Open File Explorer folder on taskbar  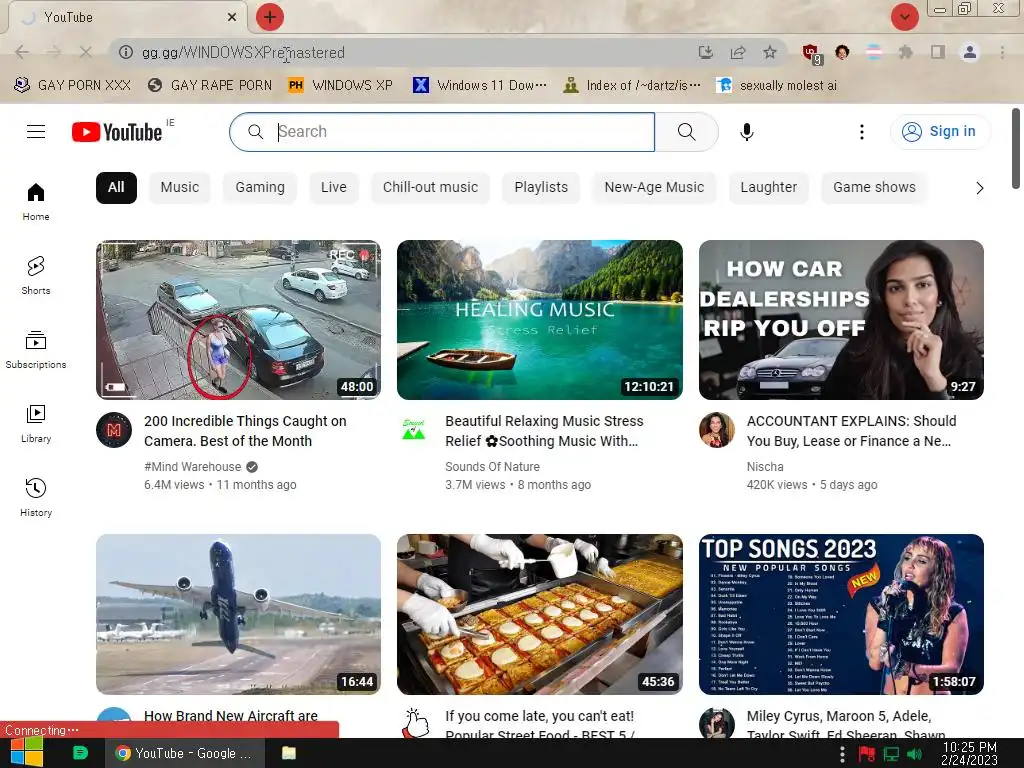click(x=289, y=753)
